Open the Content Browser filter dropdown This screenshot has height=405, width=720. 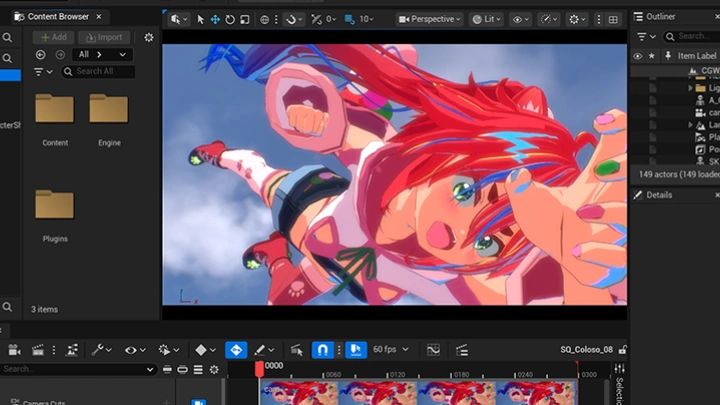(x=43, y=72)
